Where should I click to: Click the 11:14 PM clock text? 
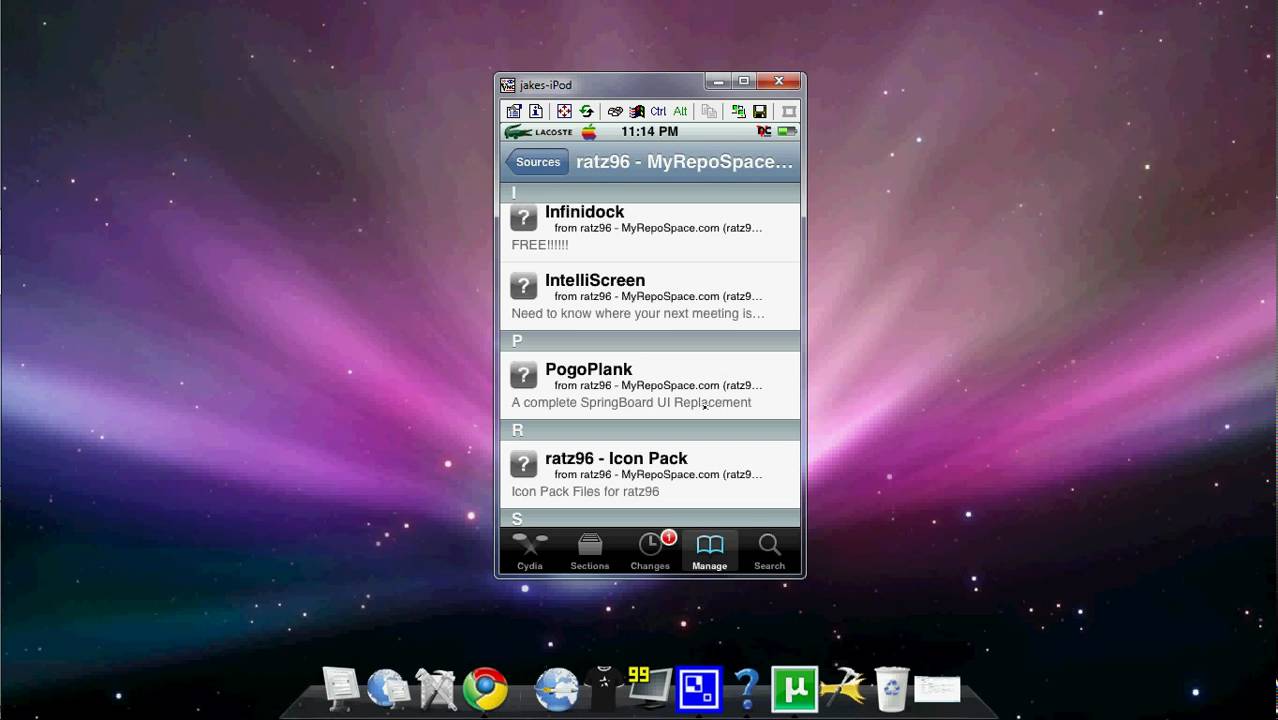(650, 132)
